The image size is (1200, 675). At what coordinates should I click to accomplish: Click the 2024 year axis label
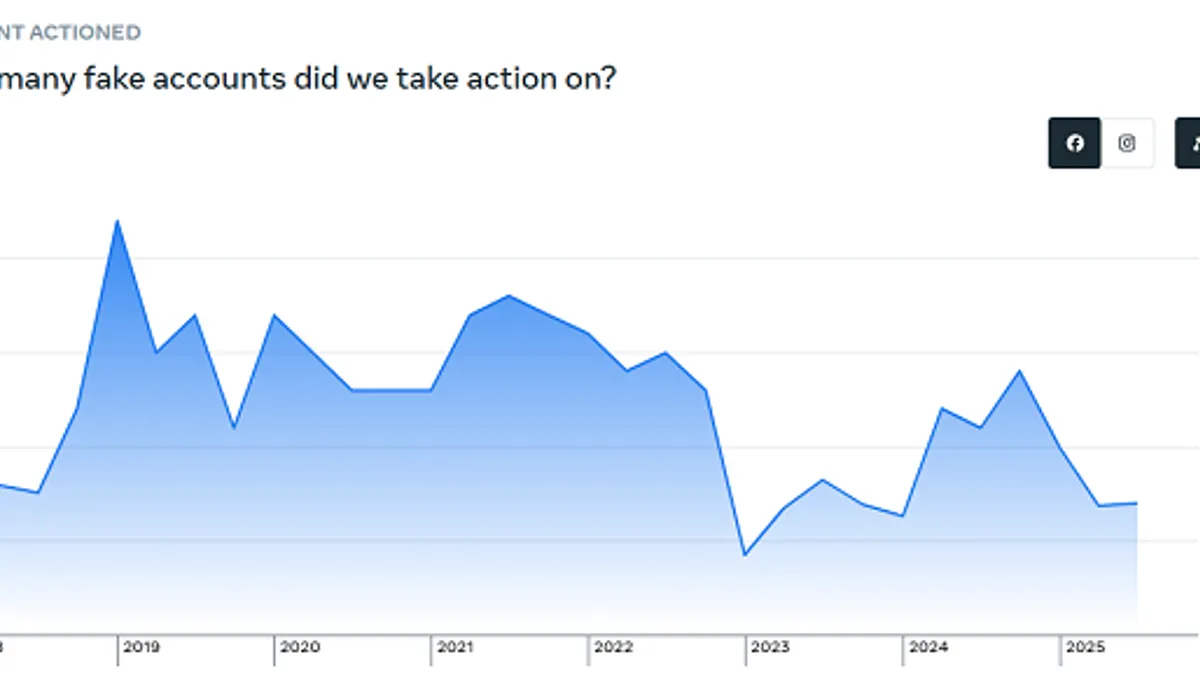(928, 648)
